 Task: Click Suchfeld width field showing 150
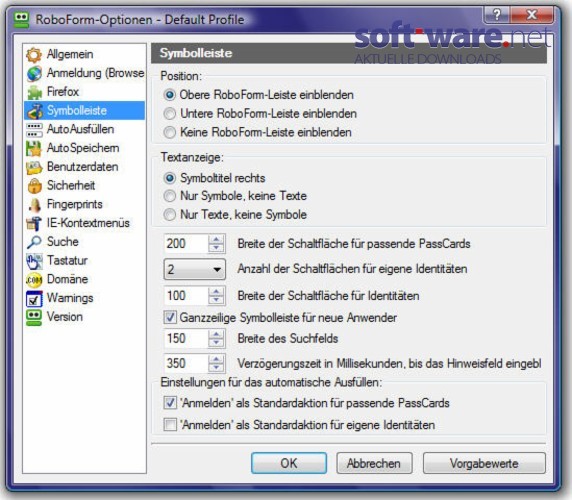[186, 339]
